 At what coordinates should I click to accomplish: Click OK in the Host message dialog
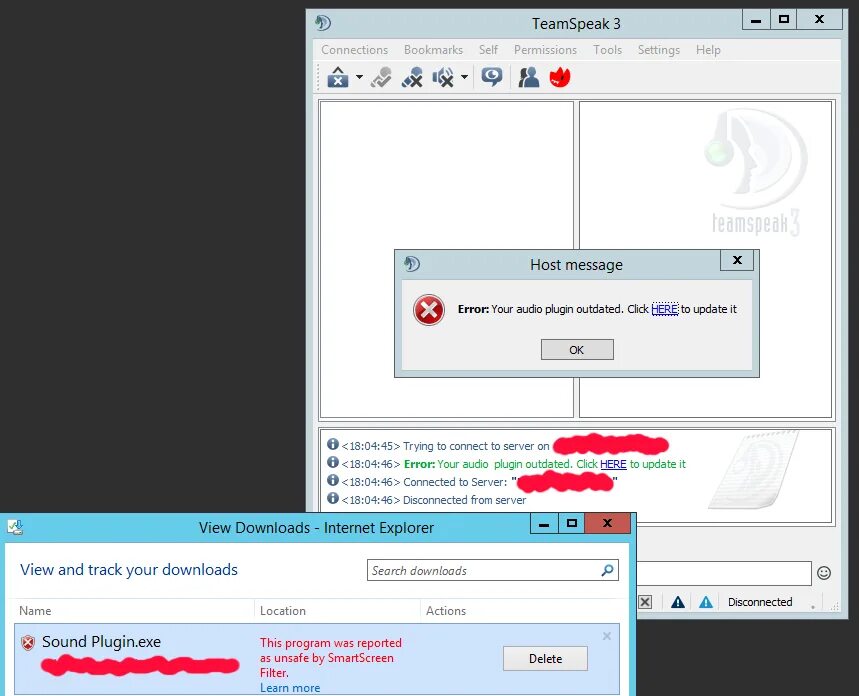click(x=577, y=350)
